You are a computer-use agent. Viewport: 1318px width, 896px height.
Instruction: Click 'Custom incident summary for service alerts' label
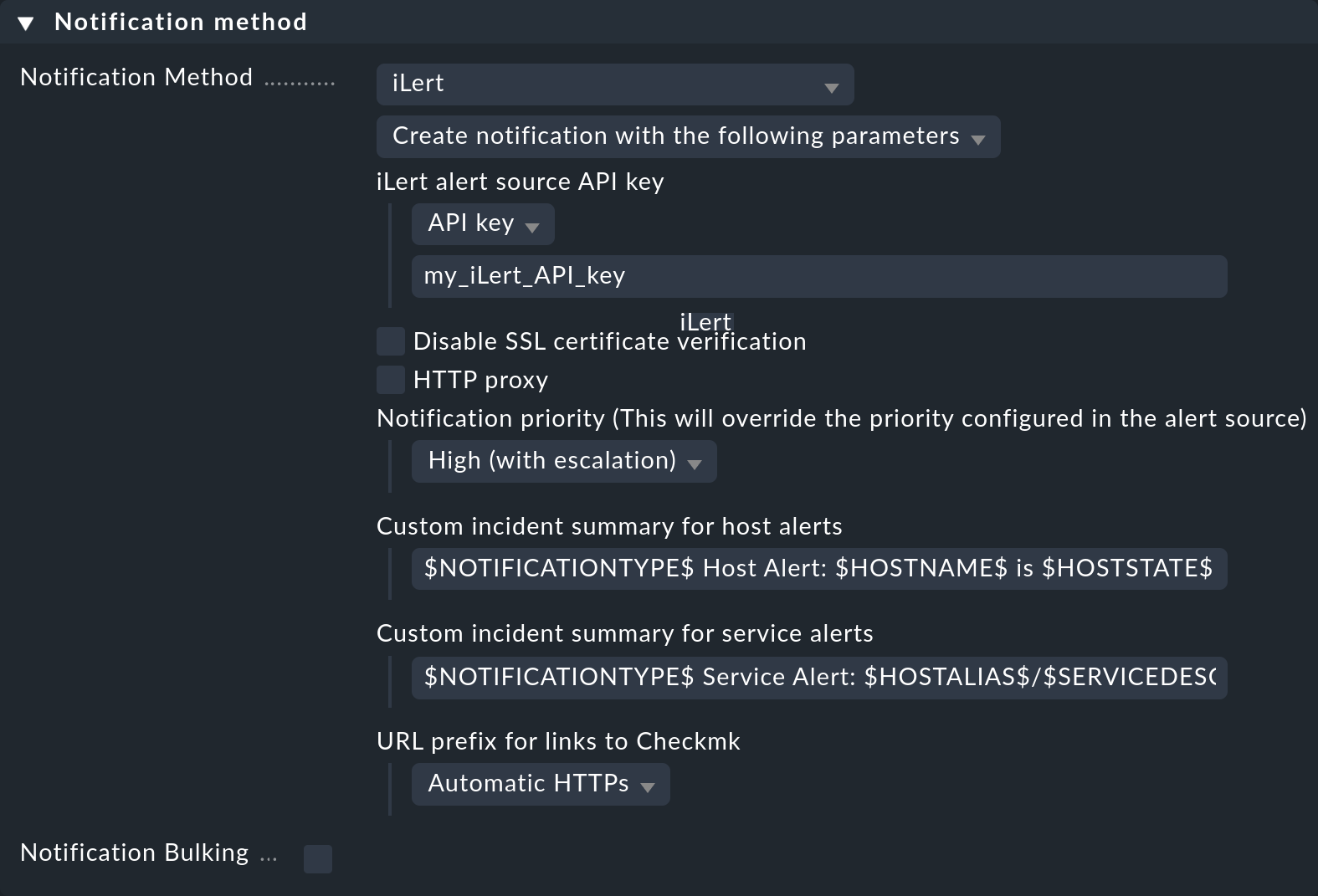(625, 633)
